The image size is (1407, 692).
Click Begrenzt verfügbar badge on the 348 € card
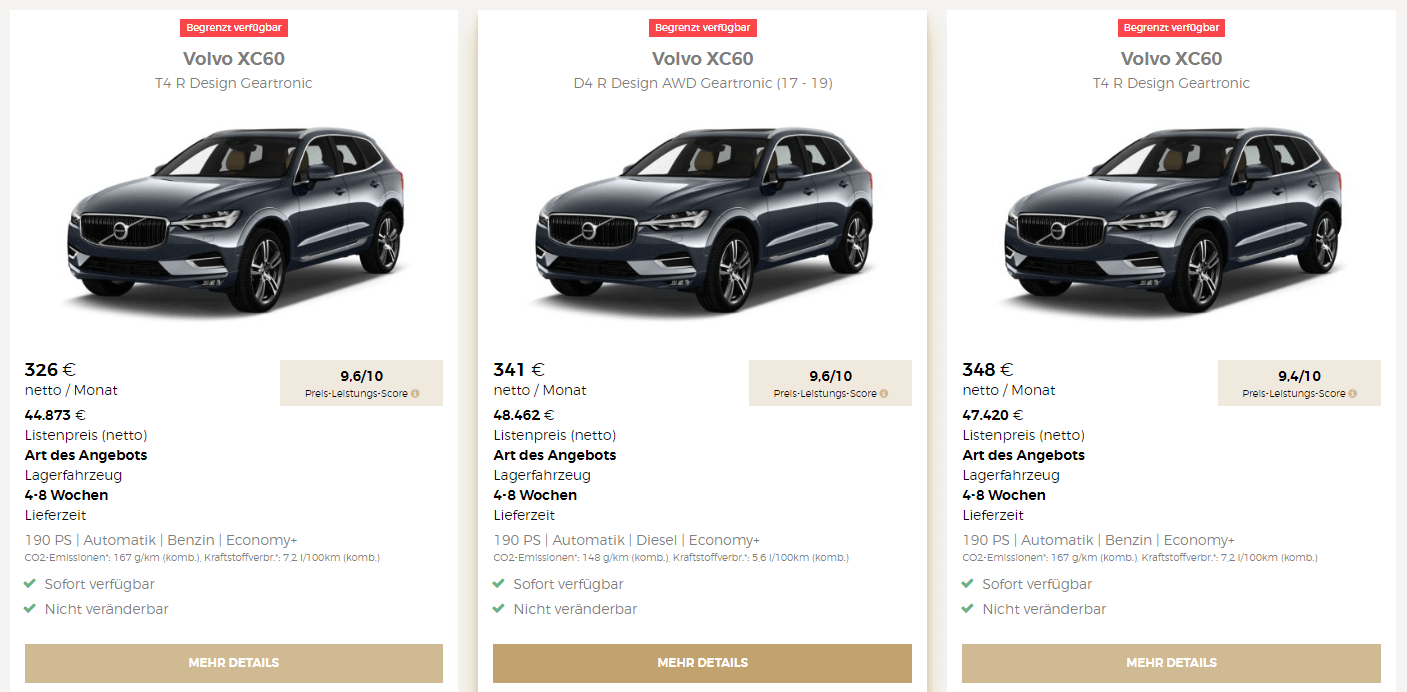point(1172,28)
